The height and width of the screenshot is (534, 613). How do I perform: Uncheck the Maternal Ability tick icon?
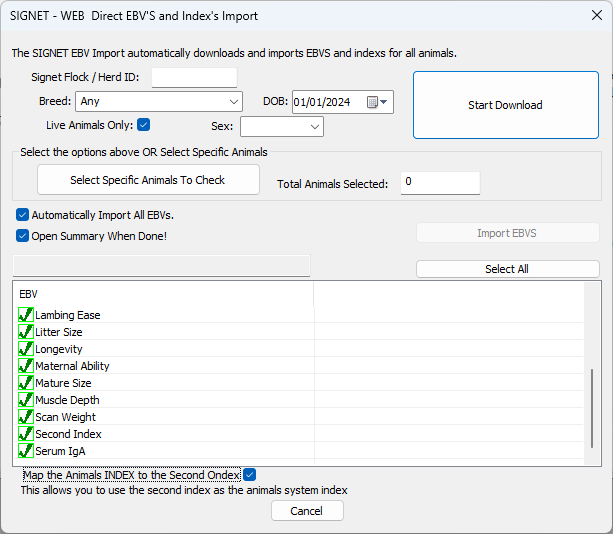[26, 366]
